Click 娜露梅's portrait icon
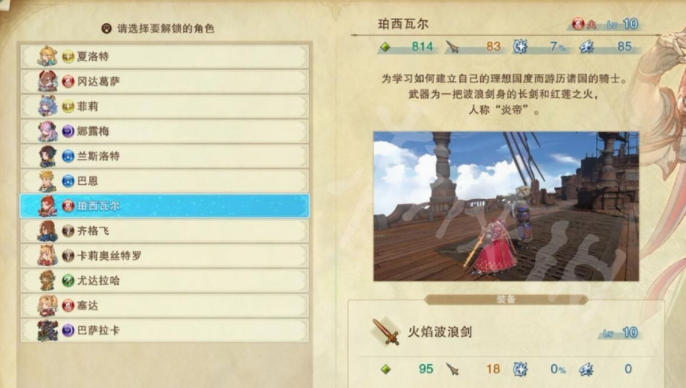686x388 pixels. [48, 131]
